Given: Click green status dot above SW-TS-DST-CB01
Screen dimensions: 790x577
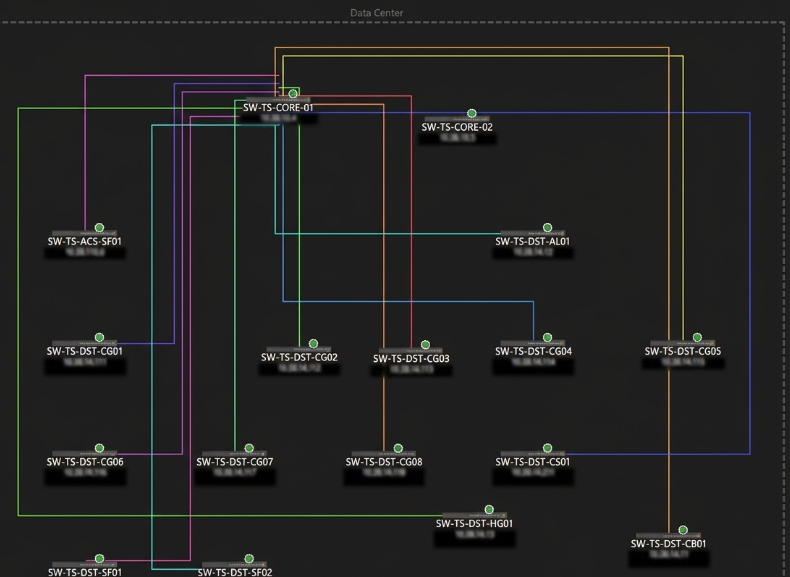Looking at the screenshot, I should tap(683, 530).
